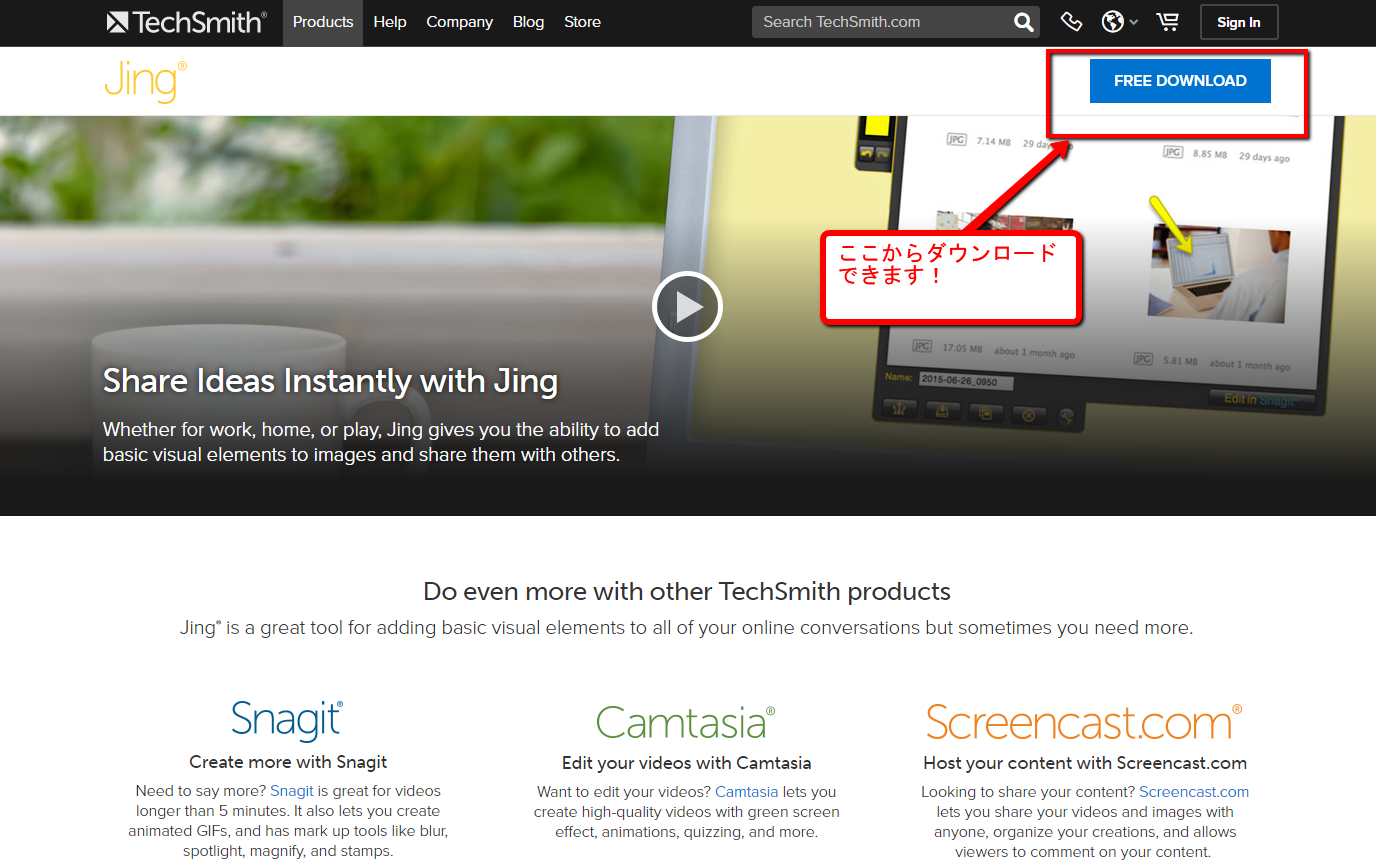Follow the Snagit link in description
Screen dimensions: 1376x862
coord(292,791)
